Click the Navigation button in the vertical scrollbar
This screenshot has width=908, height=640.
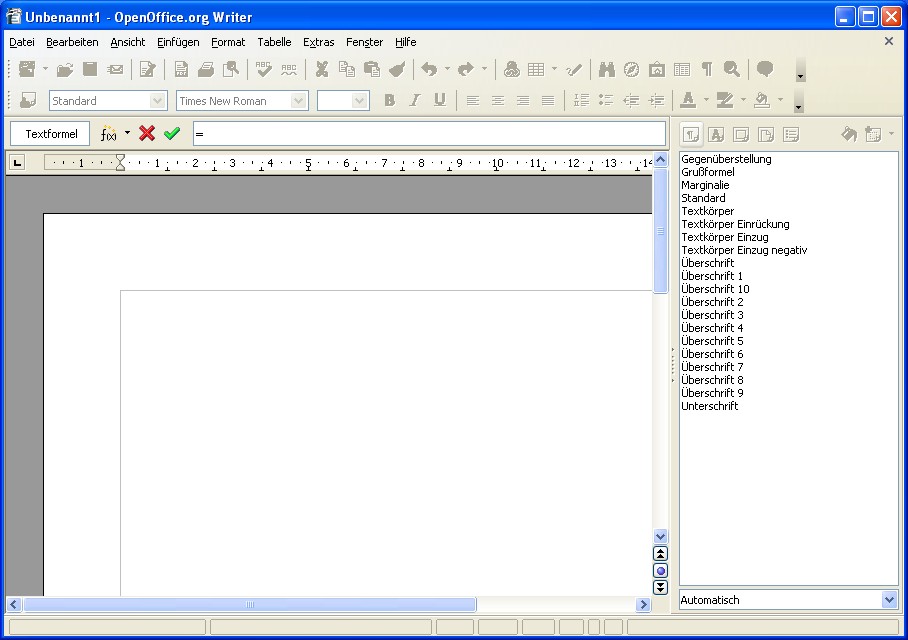[x=660, y=571]
